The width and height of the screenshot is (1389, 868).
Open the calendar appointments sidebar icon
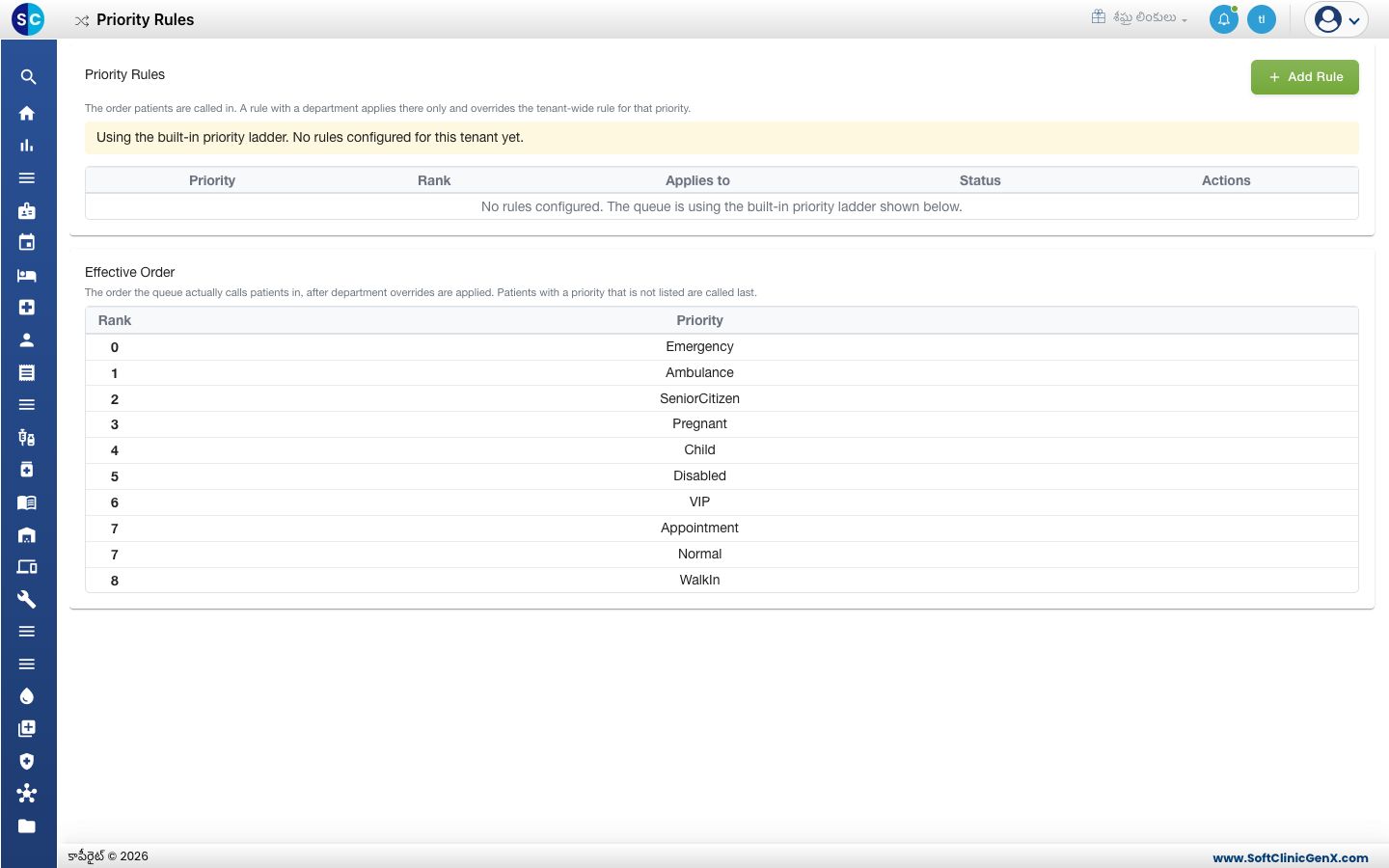(x=27, y=242)
